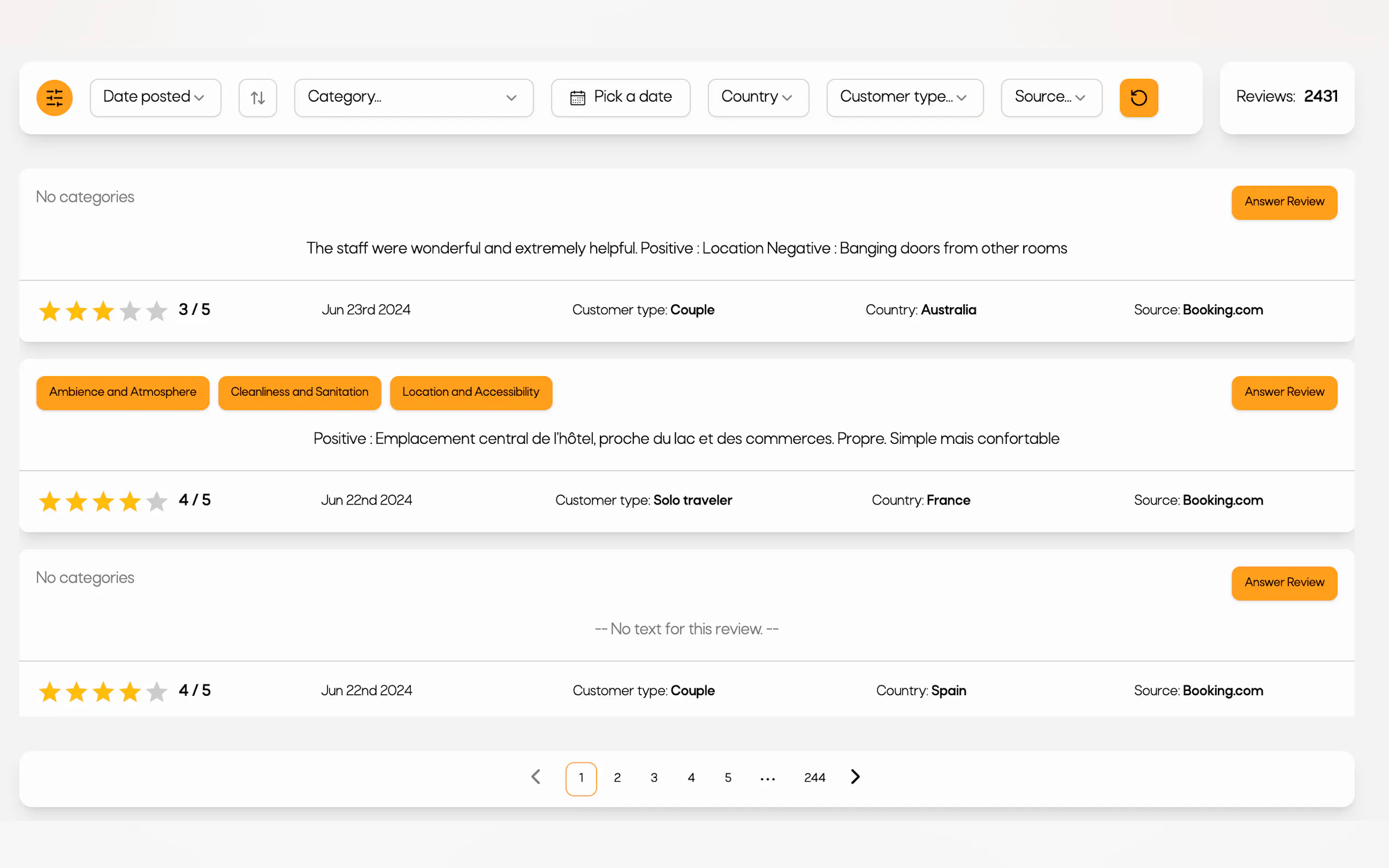The width and height of the screenshot is (1389, 868).
Task: Go to the next page arrow
Action: coord(855,777)
